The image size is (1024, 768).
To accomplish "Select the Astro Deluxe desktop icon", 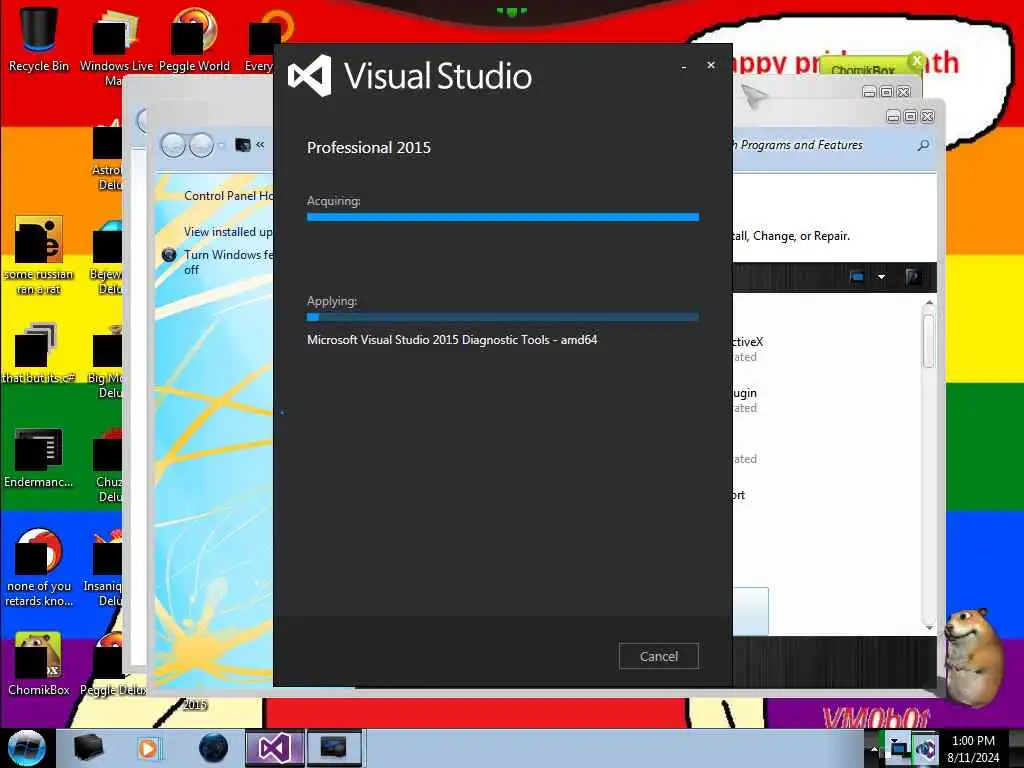I will (107, 157).
